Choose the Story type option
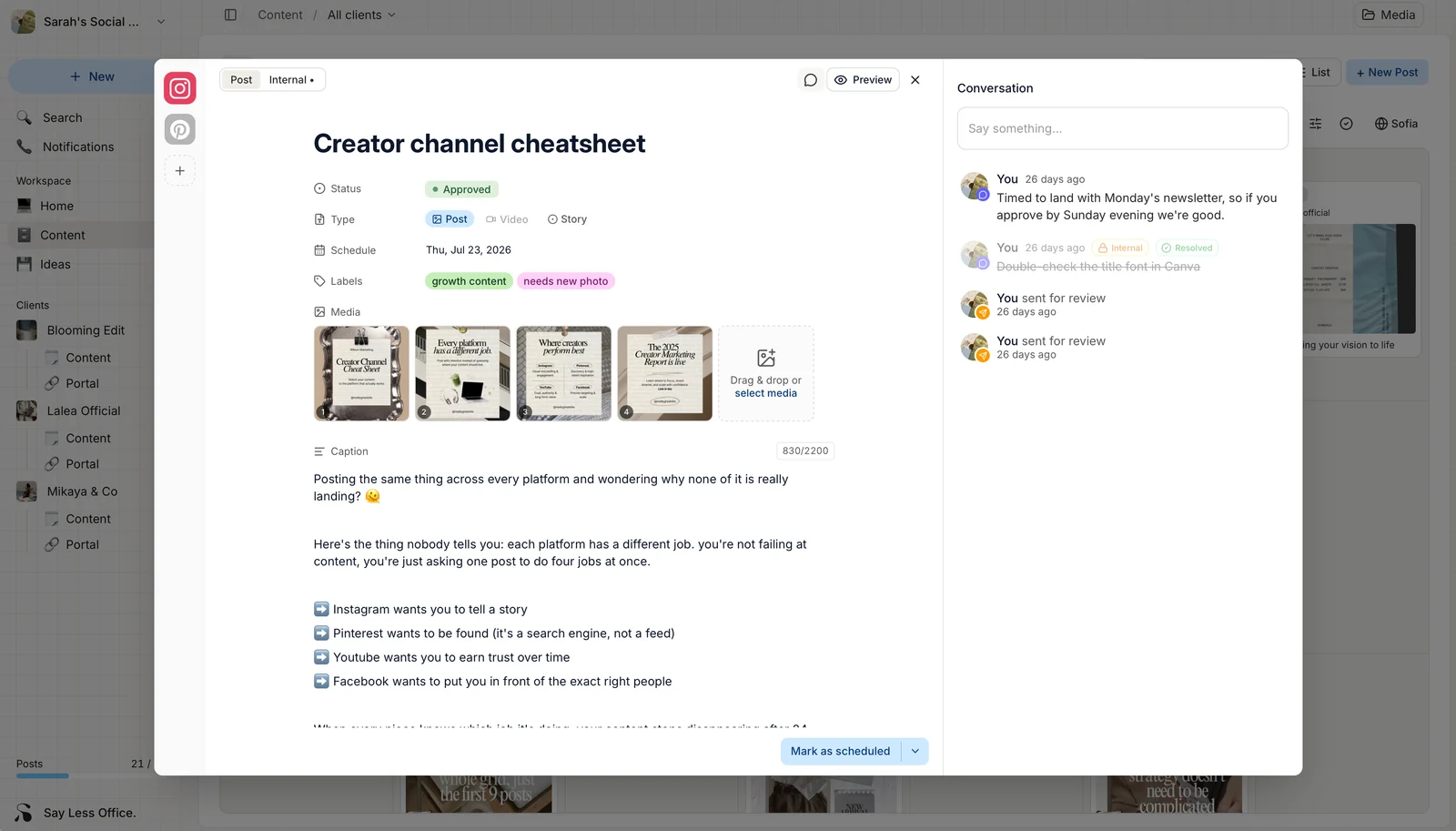Viewport: 1456px width, 831px height. pos(567,219)
